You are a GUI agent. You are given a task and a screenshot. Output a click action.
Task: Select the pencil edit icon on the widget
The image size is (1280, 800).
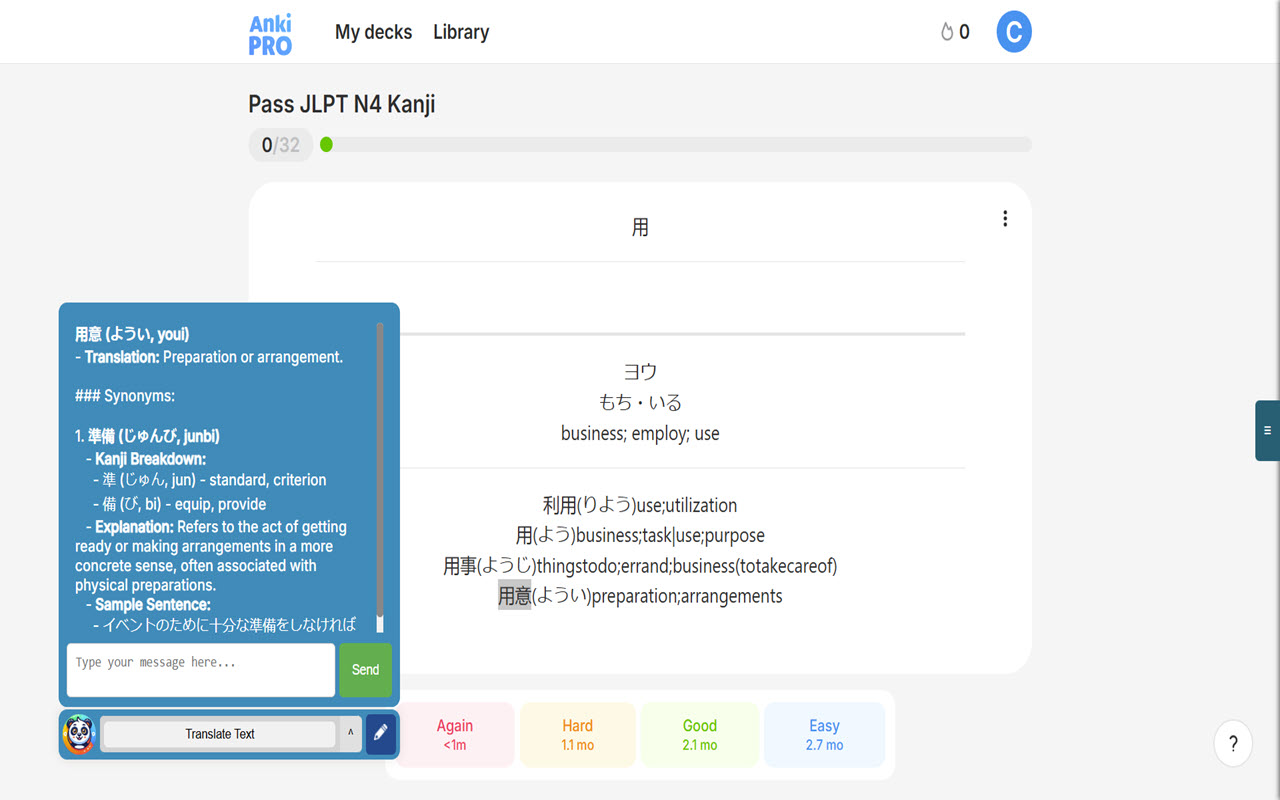tap(380, 733)
